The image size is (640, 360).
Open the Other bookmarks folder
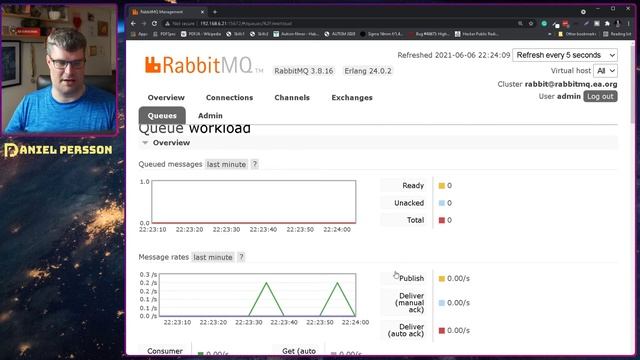[577, 34]
